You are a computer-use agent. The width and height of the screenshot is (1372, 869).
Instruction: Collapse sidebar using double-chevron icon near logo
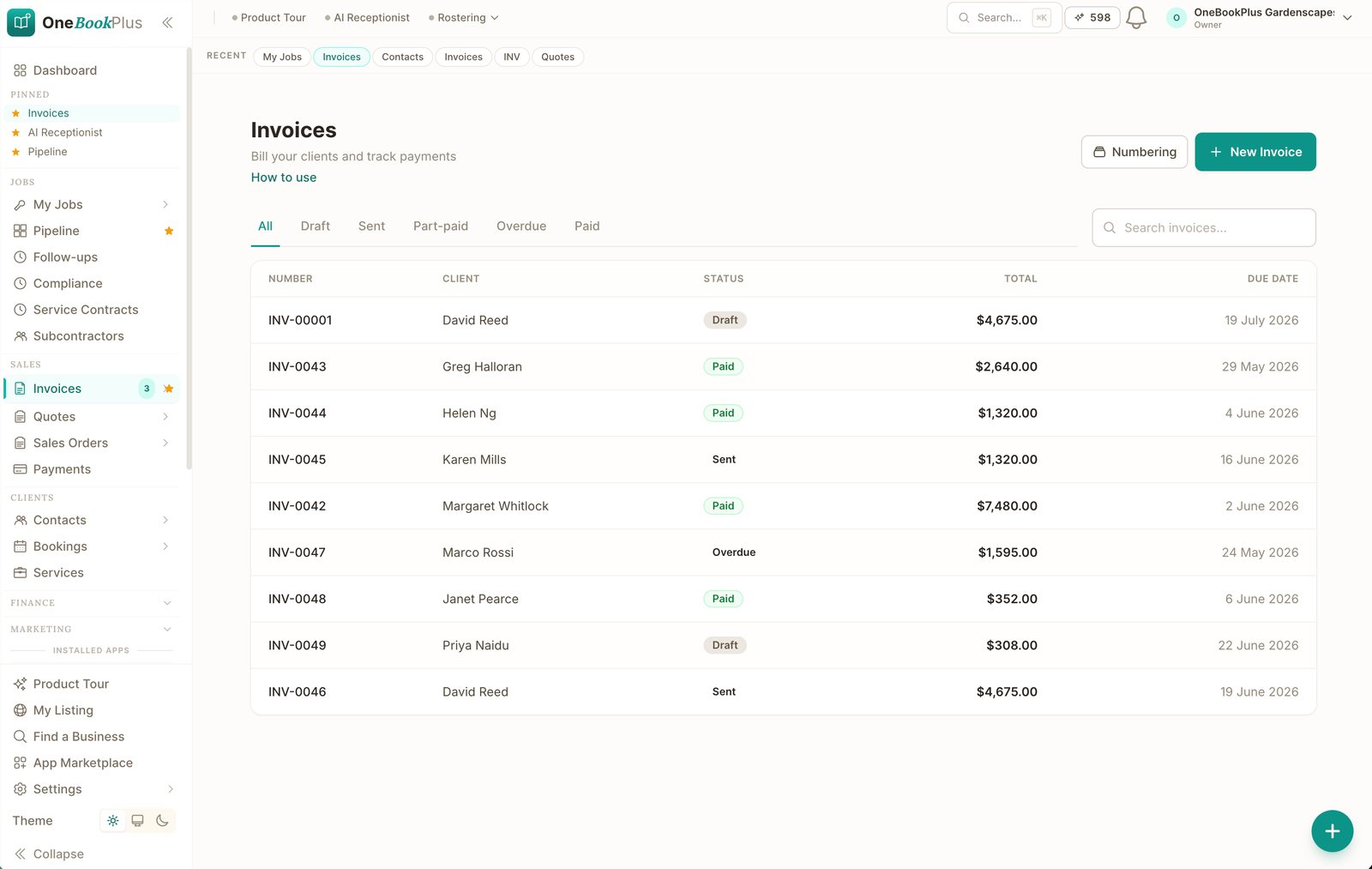(167, 22)
